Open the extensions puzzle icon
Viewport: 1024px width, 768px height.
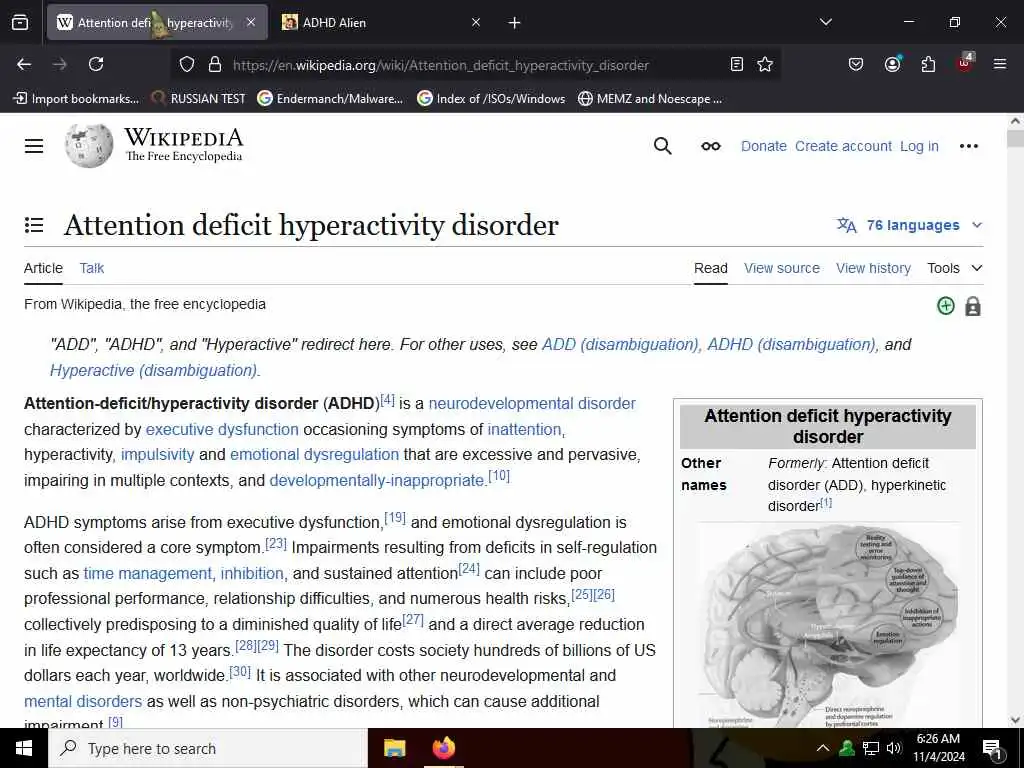[x=928, y=64]
